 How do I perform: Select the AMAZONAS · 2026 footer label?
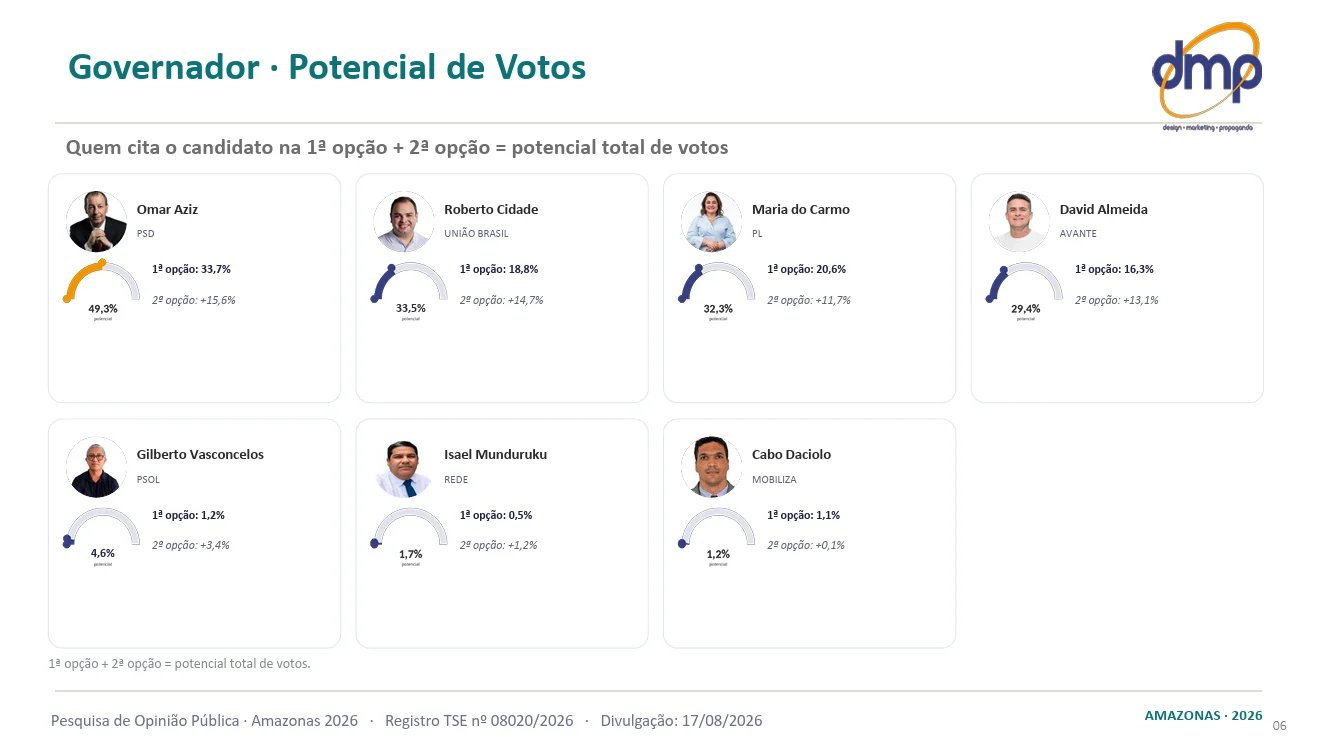tap(1203, 716)
